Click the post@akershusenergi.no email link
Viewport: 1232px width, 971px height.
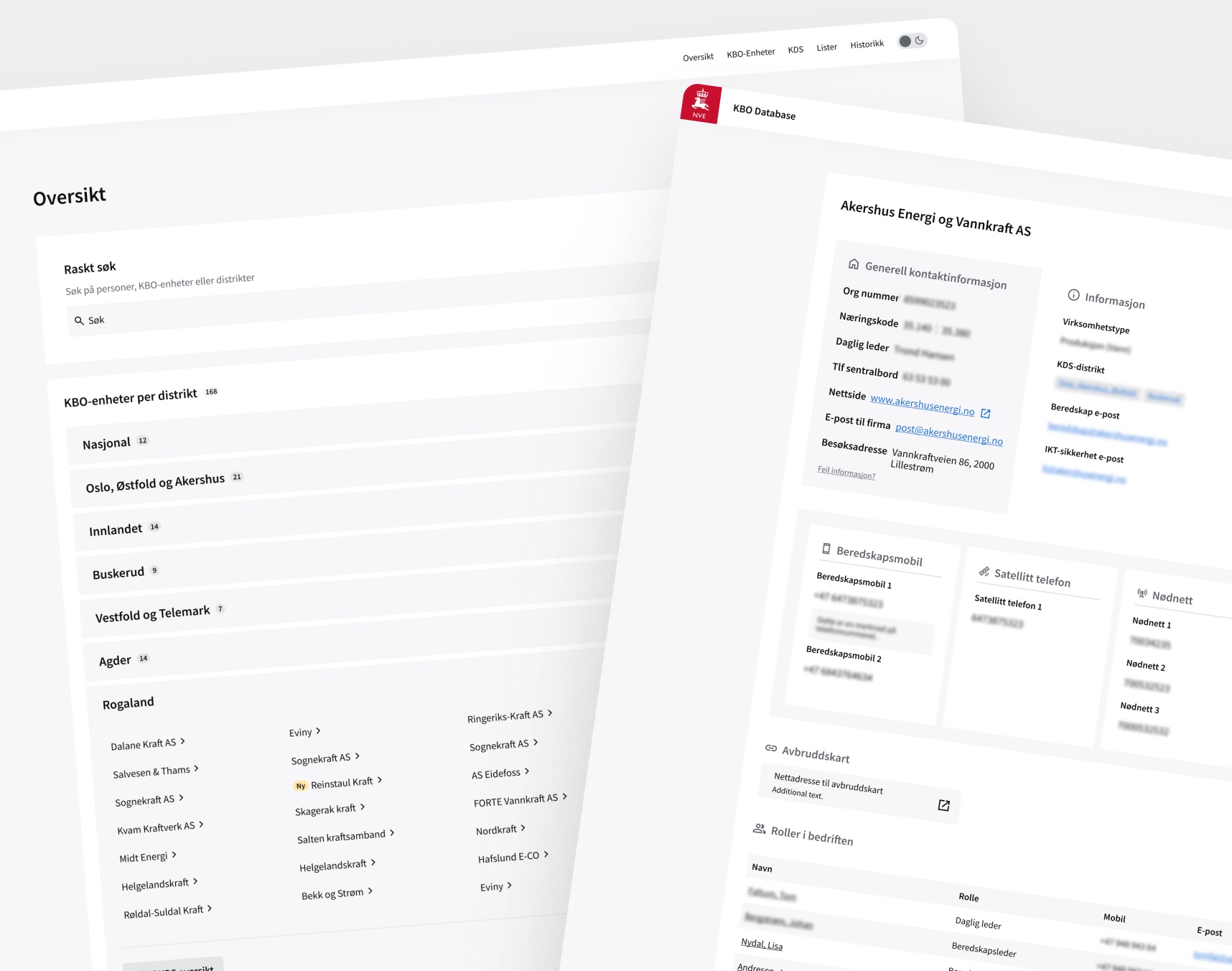(949, 434)
